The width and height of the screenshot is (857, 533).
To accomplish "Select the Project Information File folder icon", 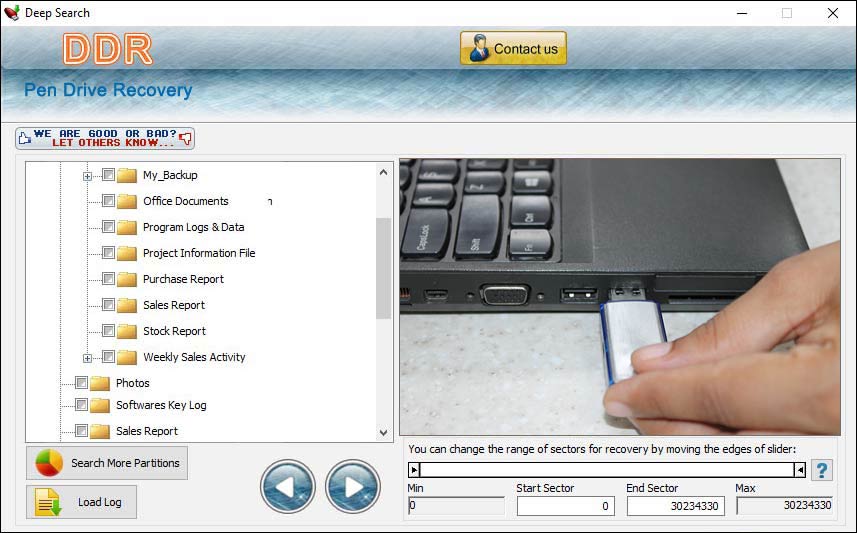I will click(x=127, y=253).
